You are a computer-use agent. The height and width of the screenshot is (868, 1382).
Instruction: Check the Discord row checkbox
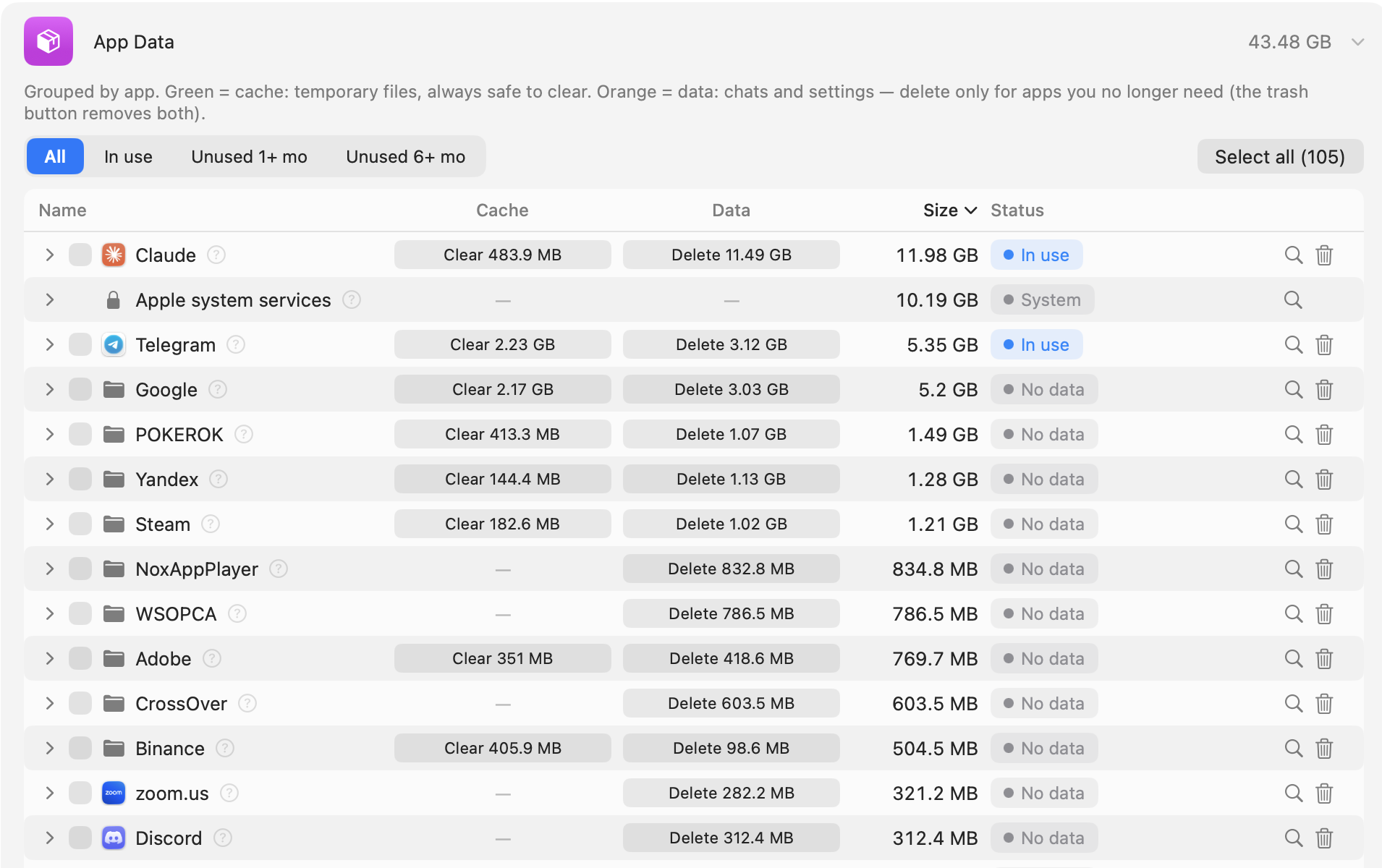click(80, 838)
